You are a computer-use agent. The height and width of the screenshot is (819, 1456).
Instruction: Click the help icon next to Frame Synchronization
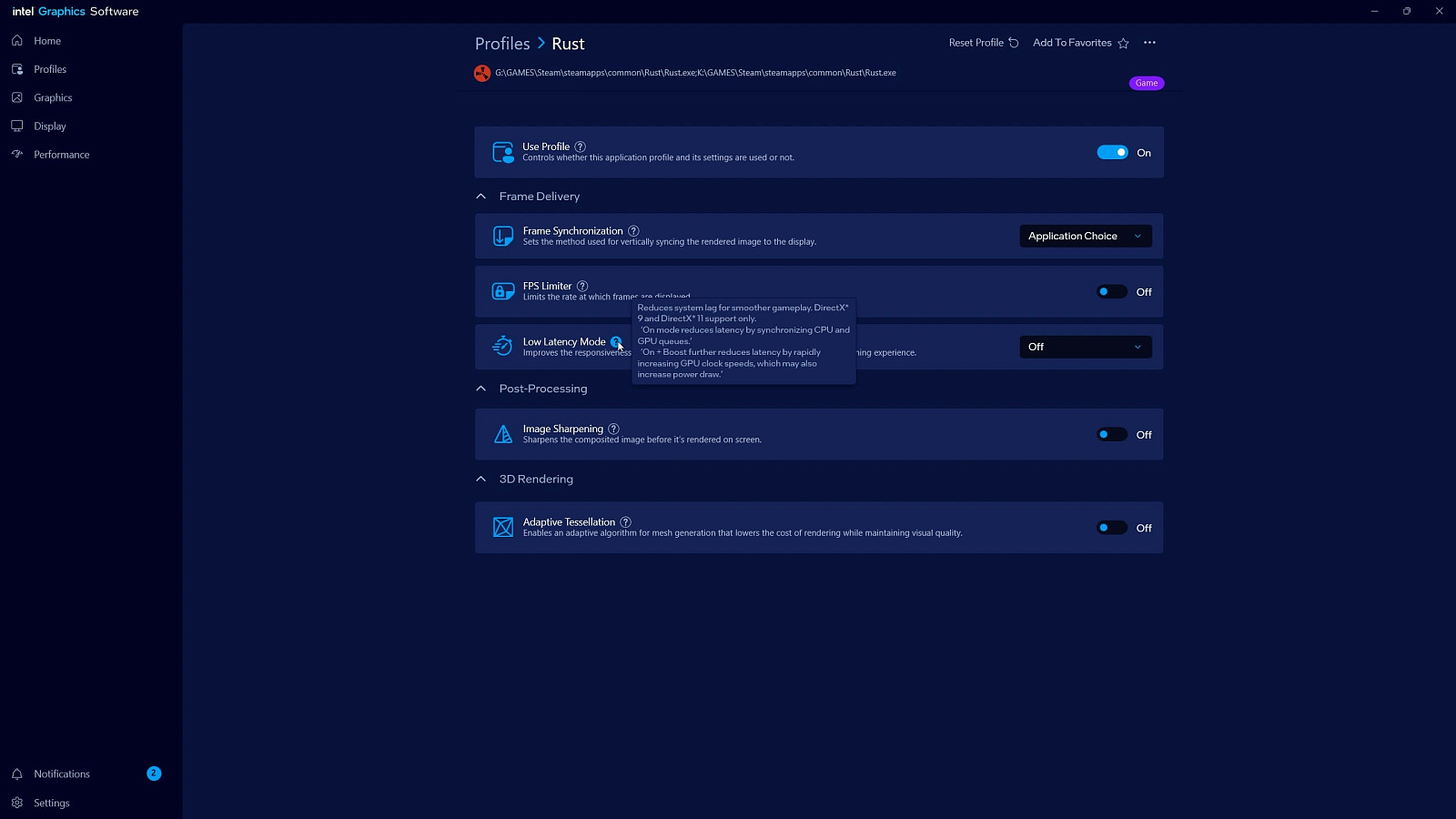(634, 231)
